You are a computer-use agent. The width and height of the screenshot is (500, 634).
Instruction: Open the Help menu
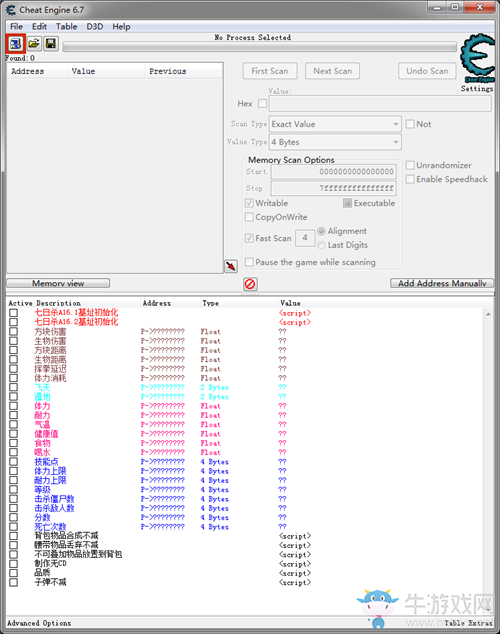121,27
